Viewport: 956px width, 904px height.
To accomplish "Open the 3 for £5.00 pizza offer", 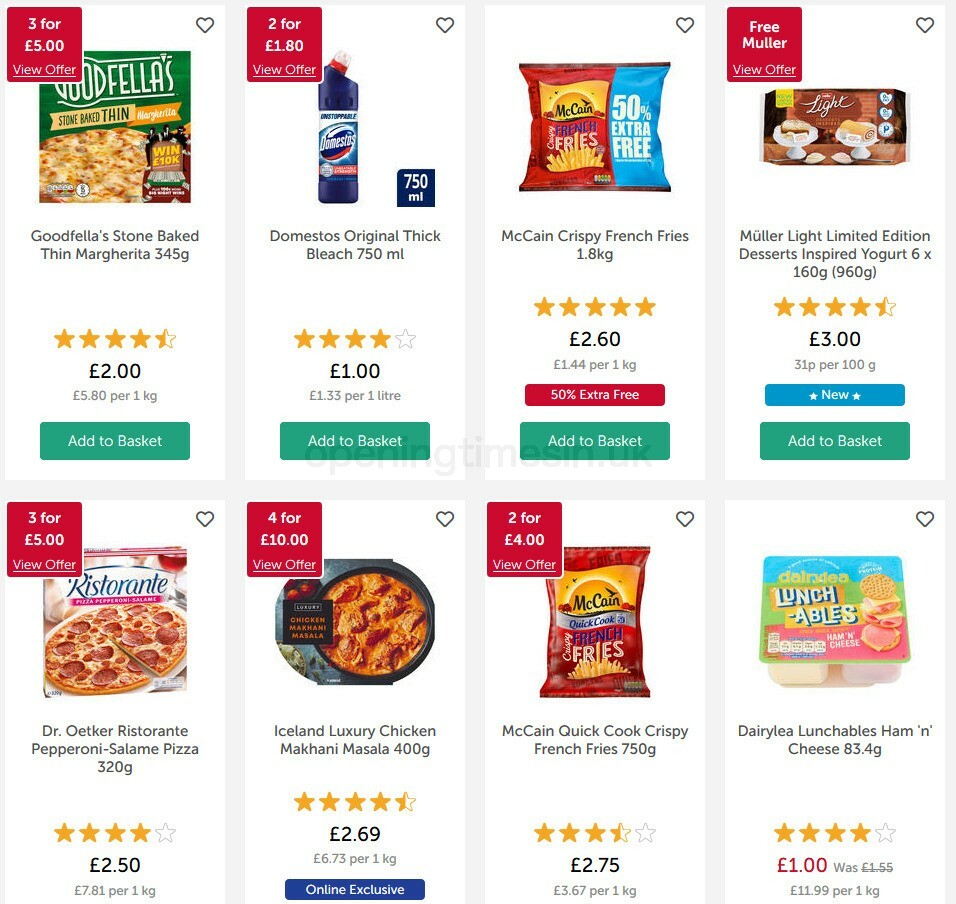I will tap(44, 70).
